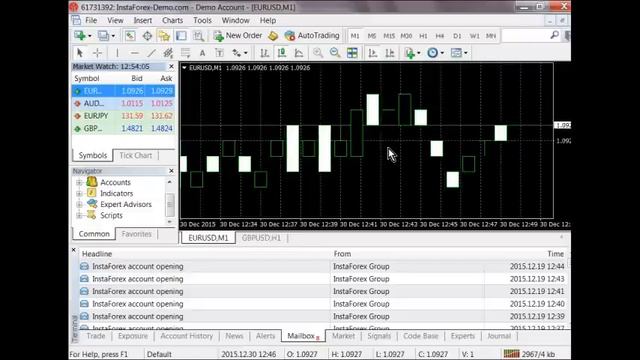Switch to the Tick Chart tab
Viewport: 640px width, 360px height.
click(136, 156)
